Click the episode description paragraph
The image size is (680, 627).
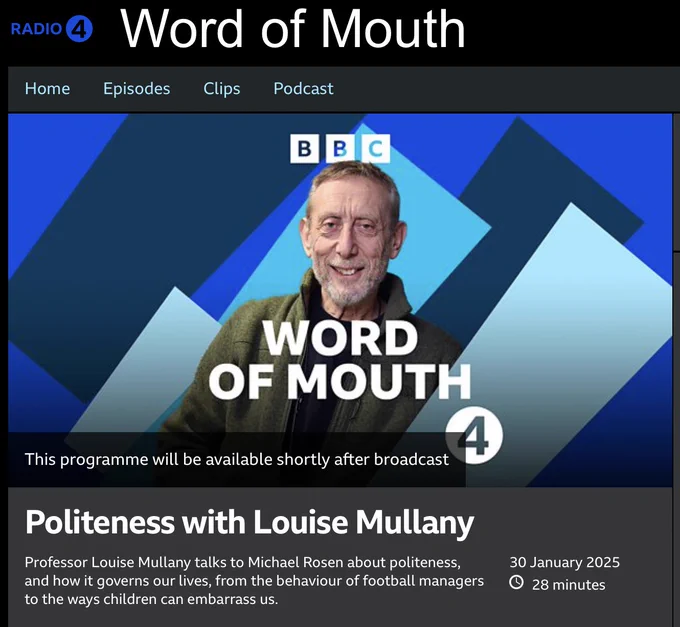[254, 581]
